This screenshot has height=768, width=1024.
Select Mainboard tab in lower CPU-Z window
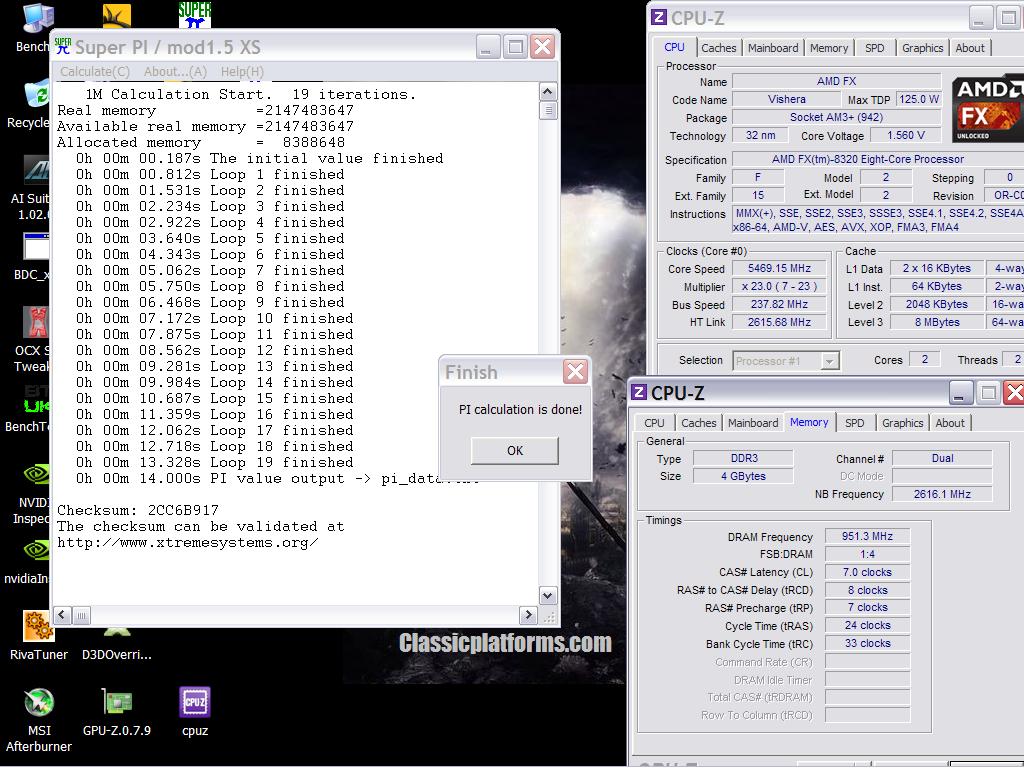point(753,423)
